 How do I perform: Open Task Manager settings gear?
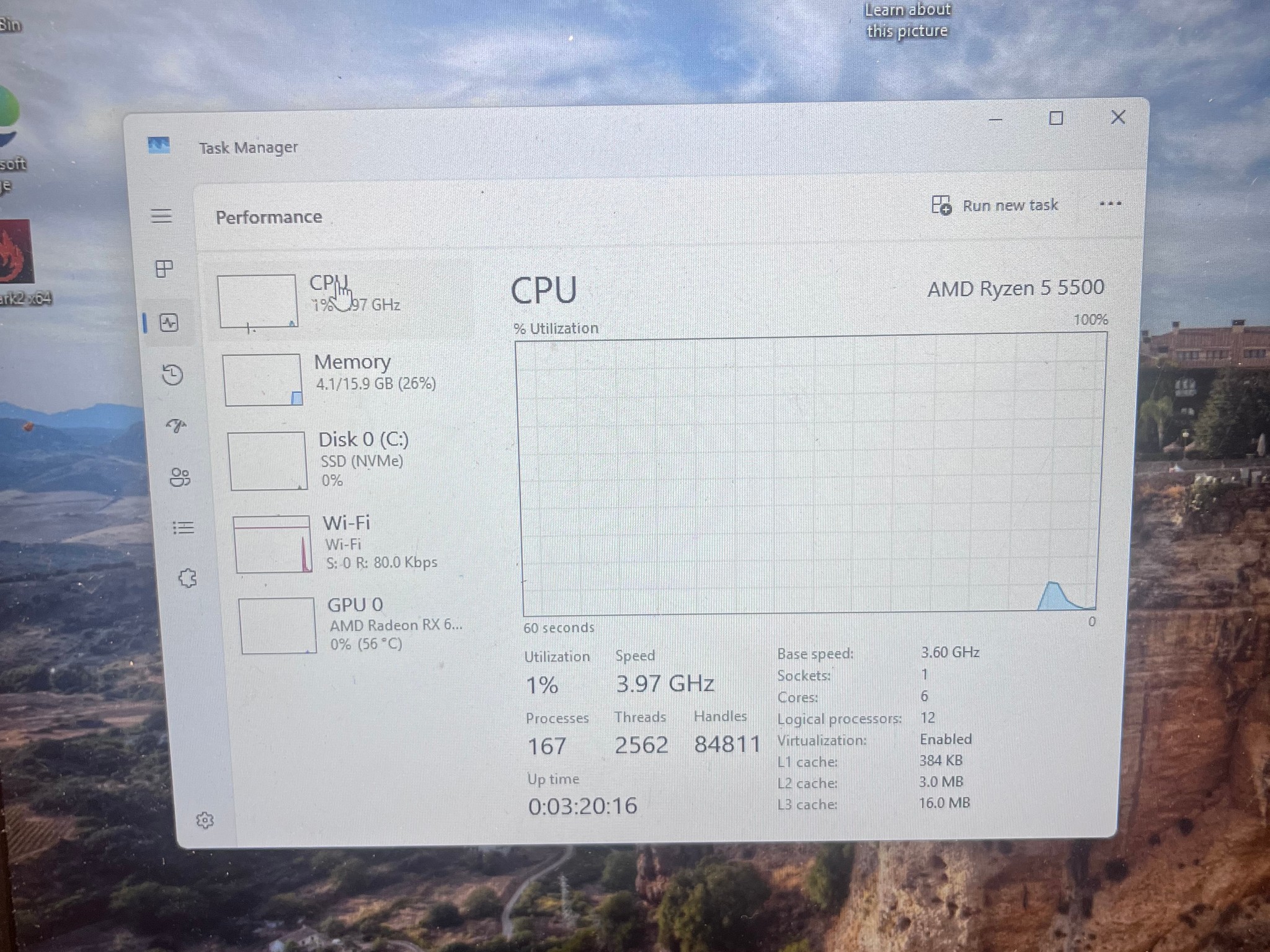205,820
